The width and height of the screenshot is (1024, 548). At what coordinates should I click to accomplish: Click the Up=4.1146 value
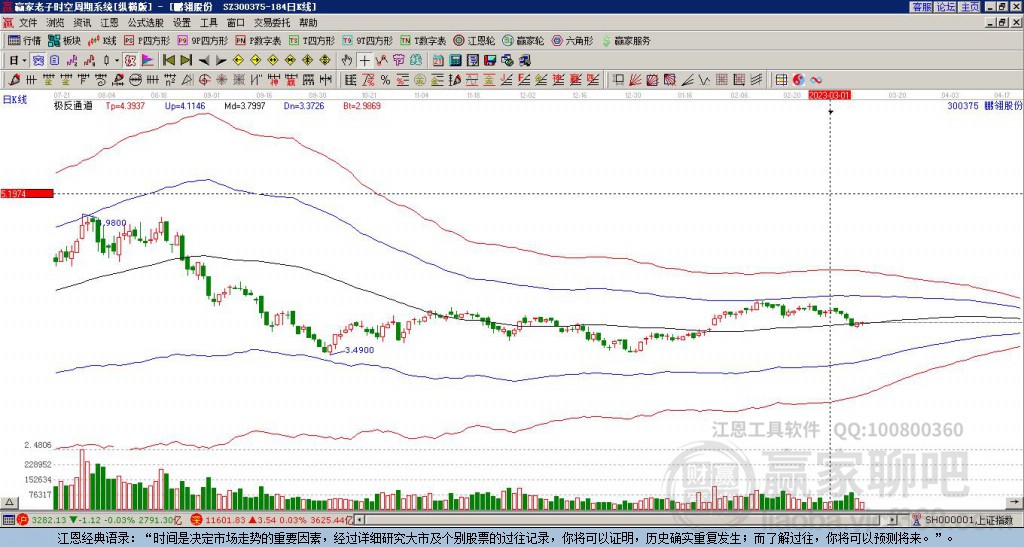coord(185,105)
